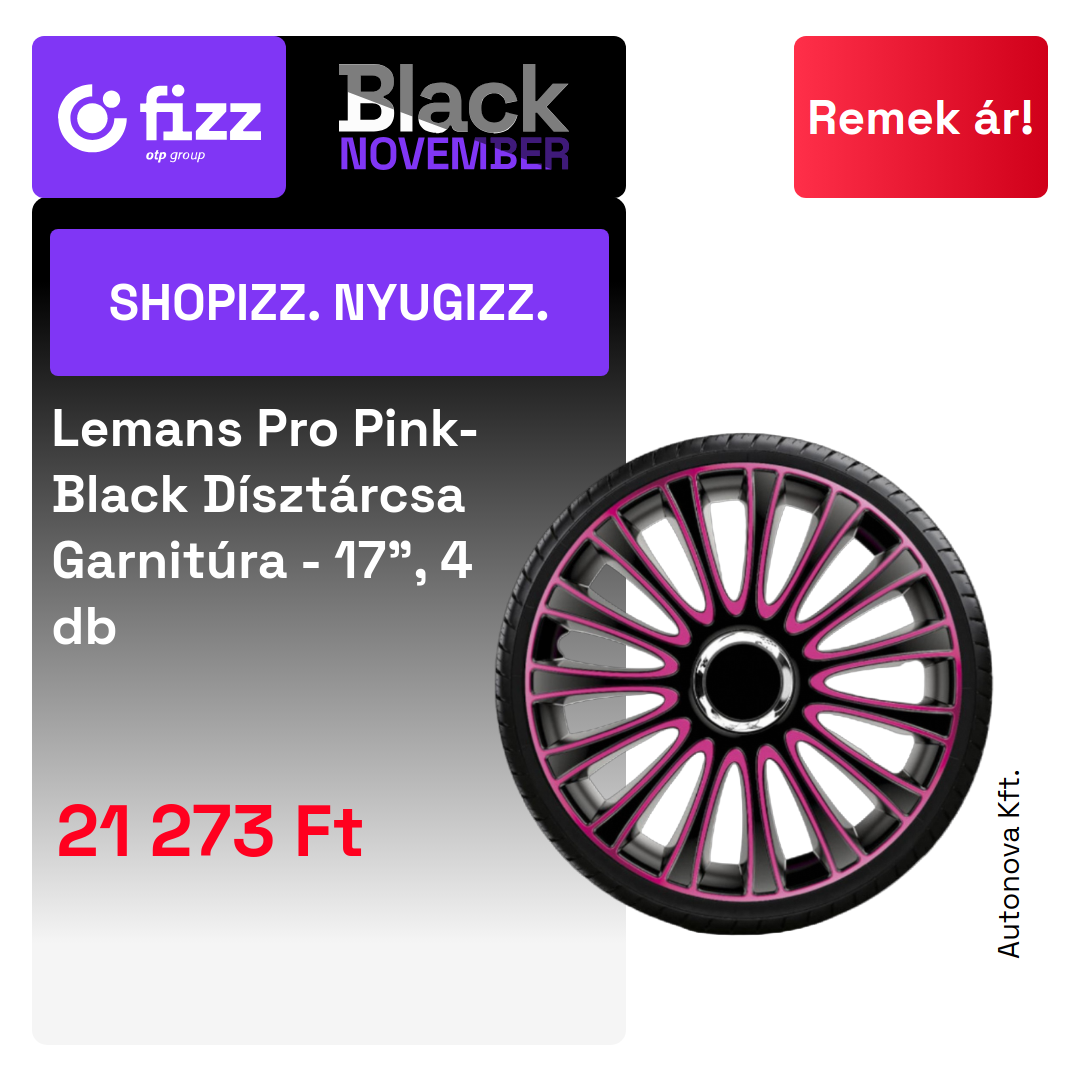Viewport: 1080px width, 1080px height.
Task: Click the SHOPIZZ. NYUGIZZ. purple banner
Action: pos(329,302)
